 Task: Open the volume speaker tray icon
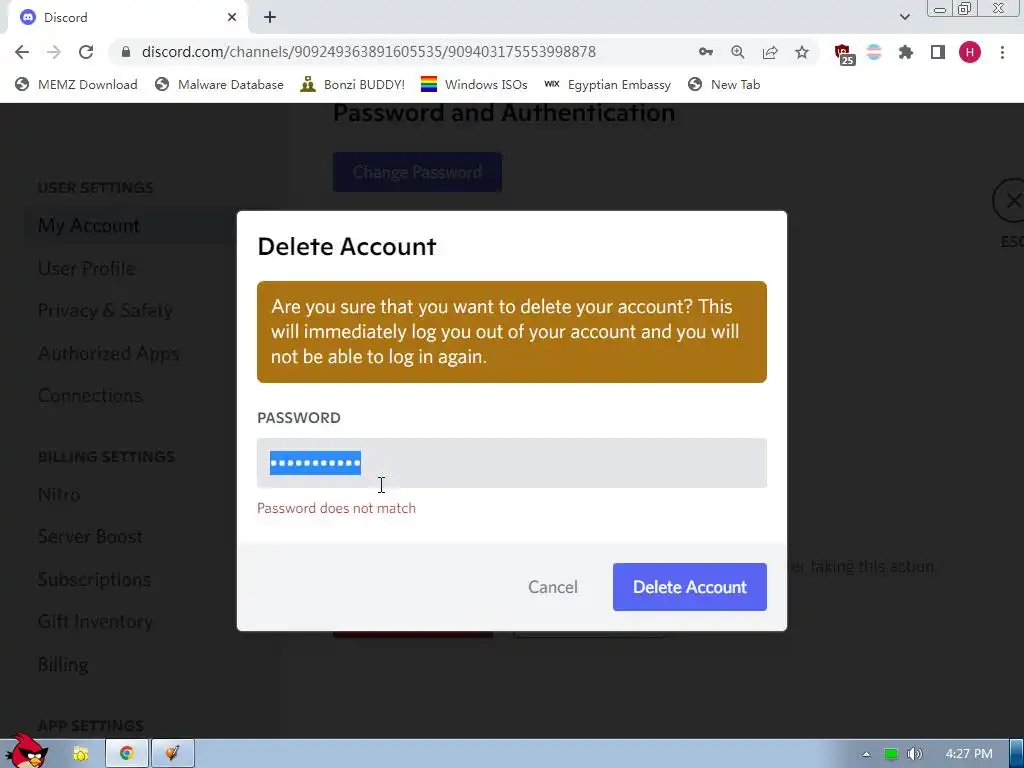915,754
